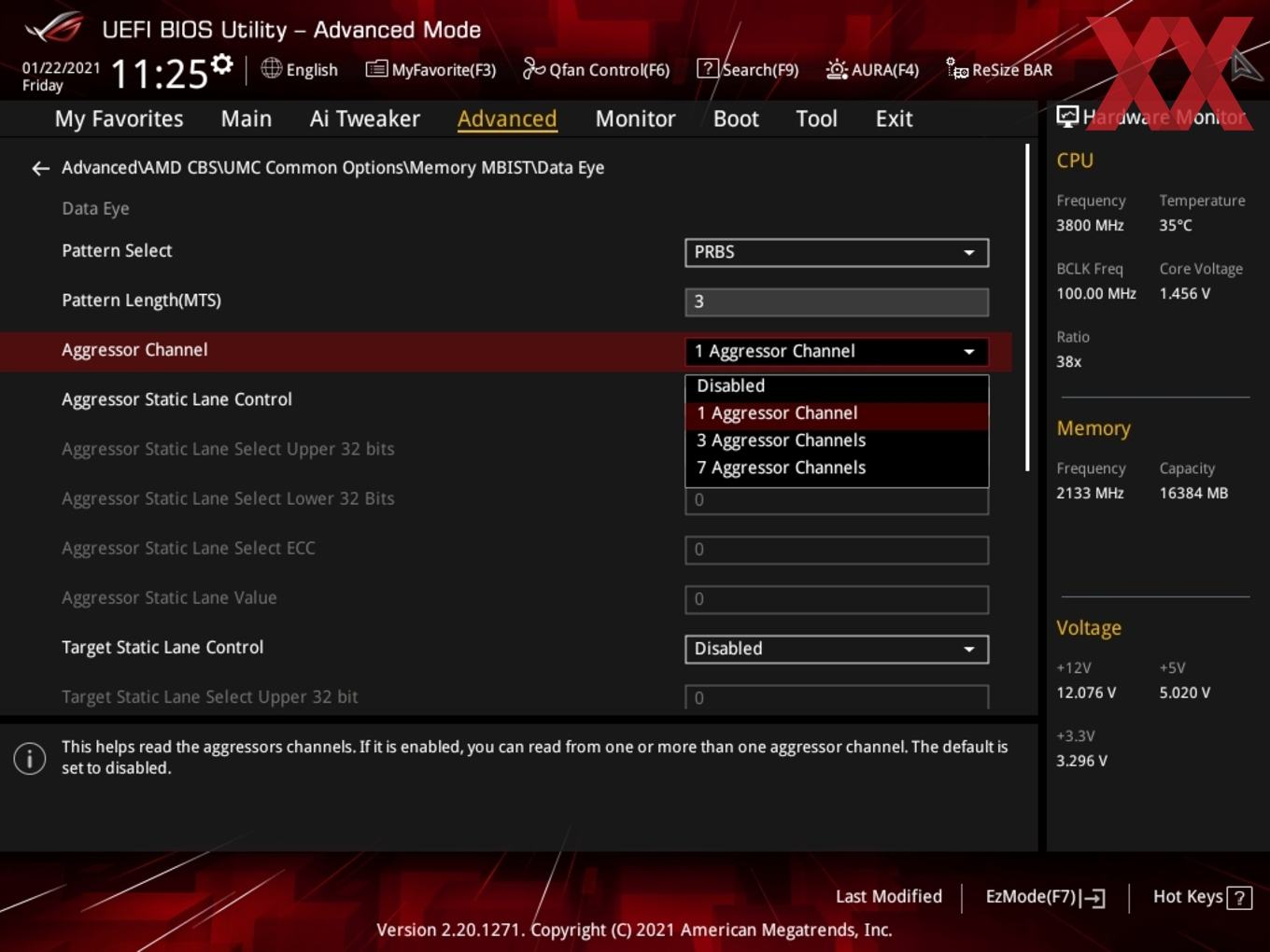The width and height of the screenshot is (1270, 952).
Task: Choose 1 Aggressor Channel option
Action: click(x=837, y=413)
